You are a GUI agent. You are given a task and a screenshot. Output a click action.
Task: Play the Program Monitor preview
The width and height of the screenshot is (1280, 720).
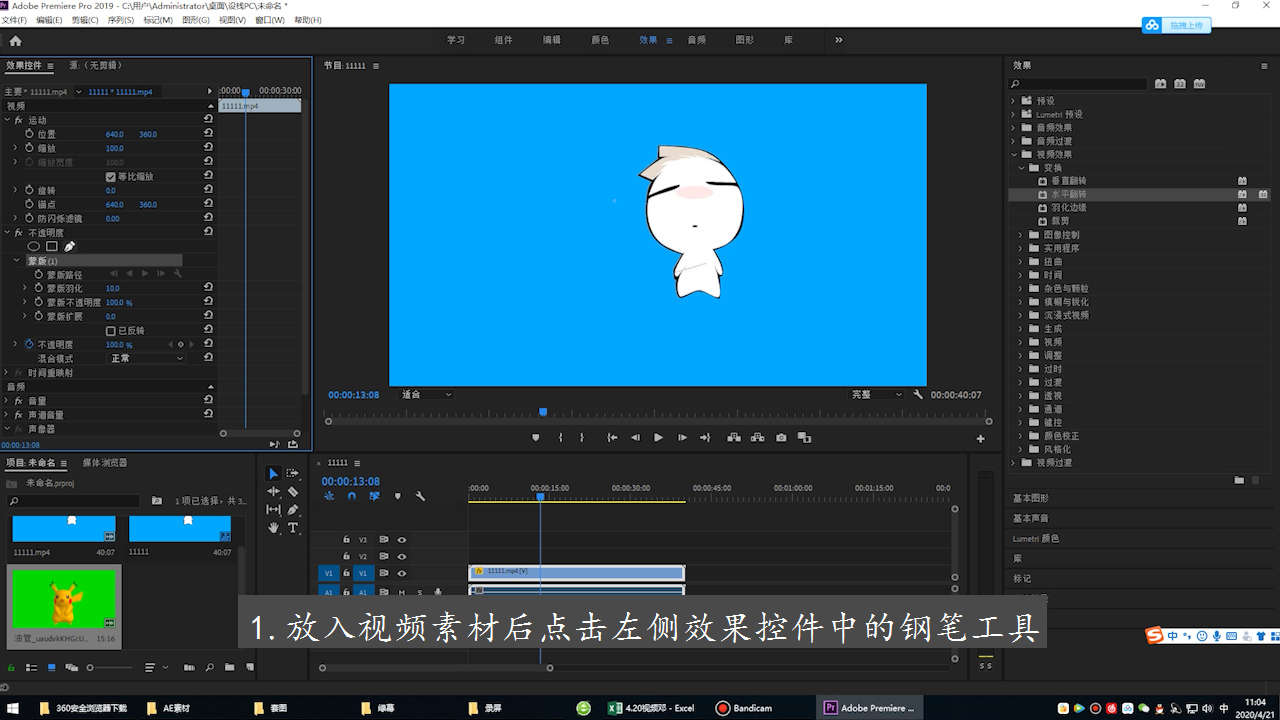658,437
